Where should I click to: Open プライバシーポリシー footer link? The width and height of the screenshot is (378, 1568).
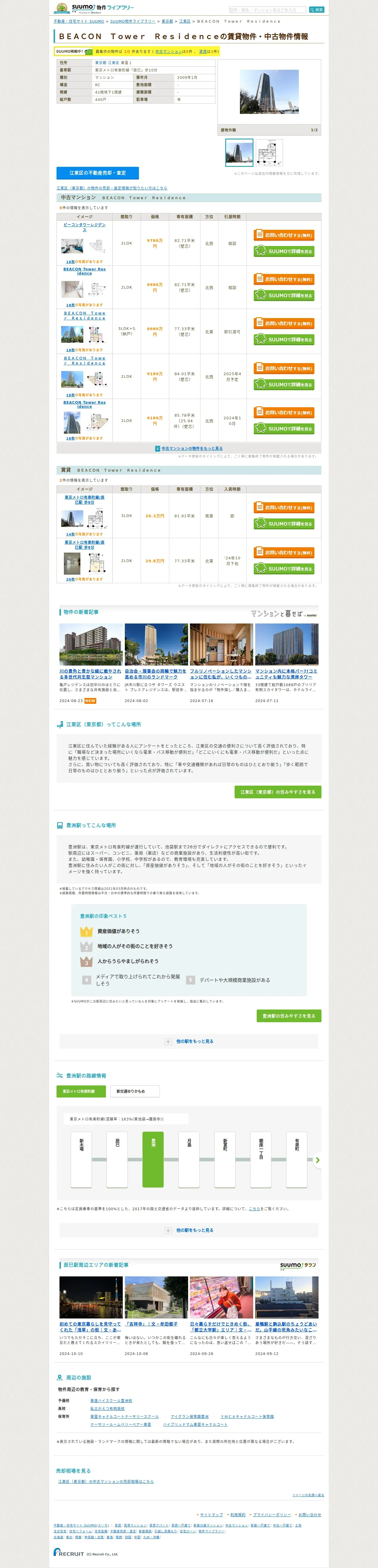(x=272, y=1514)
